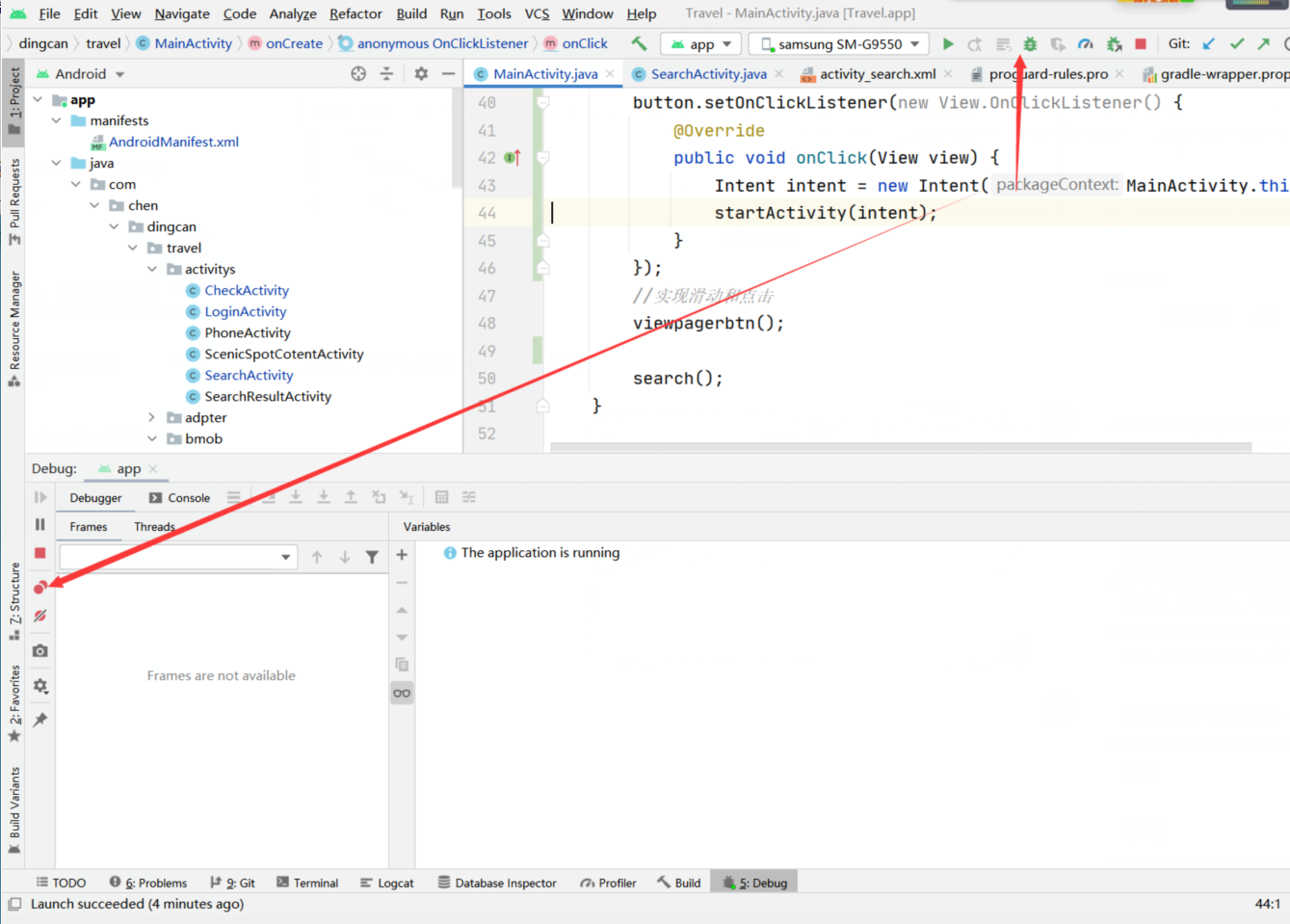Open the Profiler tool window
This screenshot has width=1290, height=924.
(x=608, y=883)
